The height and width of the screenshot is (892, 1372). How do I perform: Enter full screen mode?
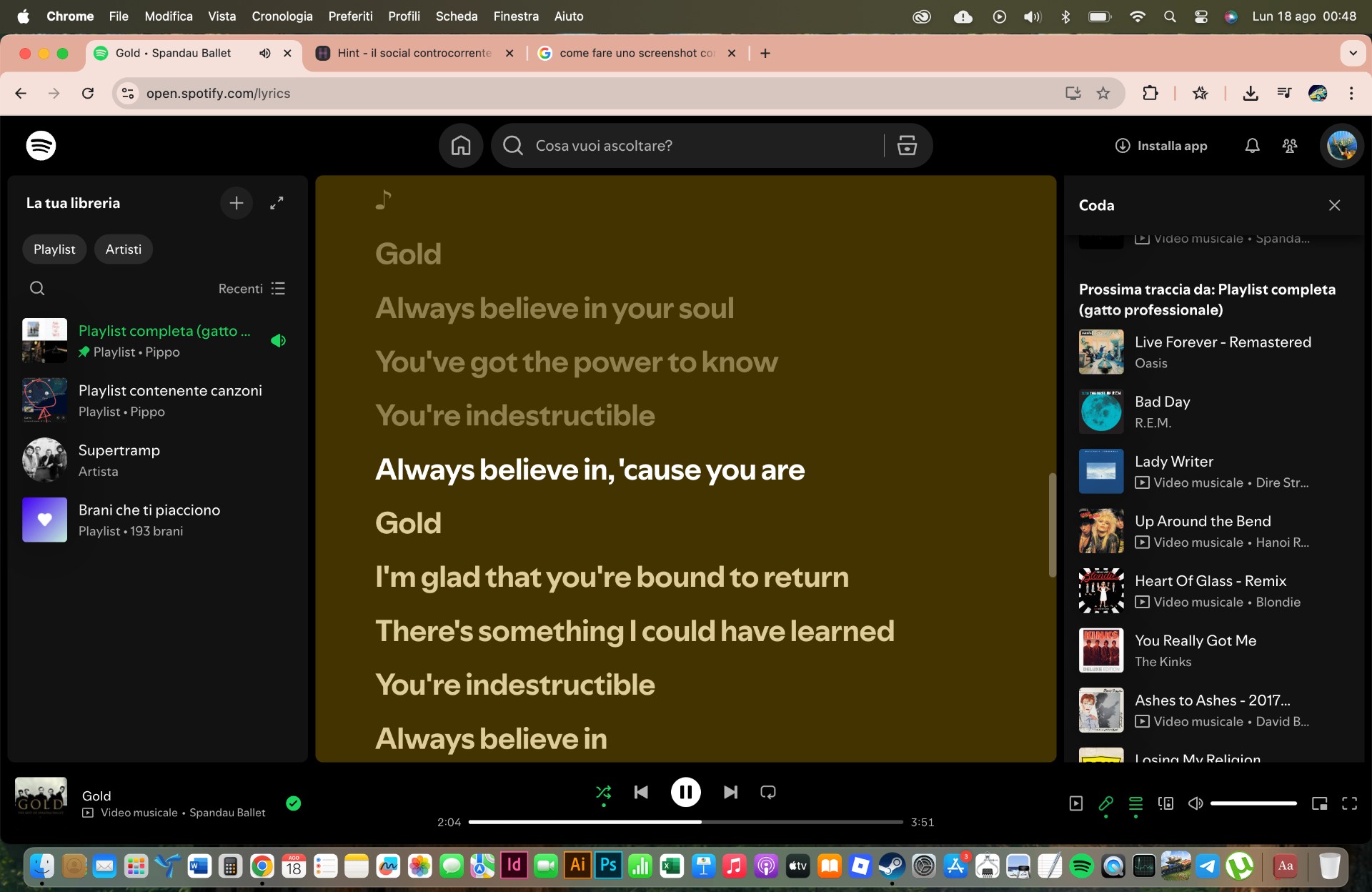1349,803
